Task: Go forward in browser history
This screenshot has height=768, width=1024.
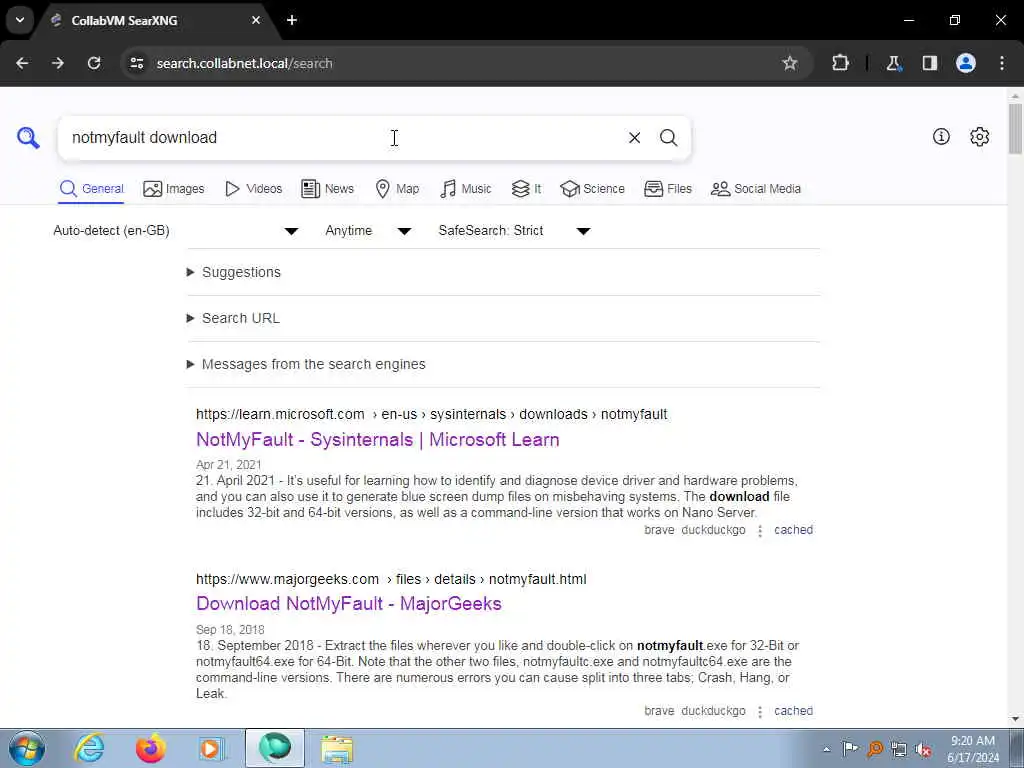Action: tap(58, 63)
